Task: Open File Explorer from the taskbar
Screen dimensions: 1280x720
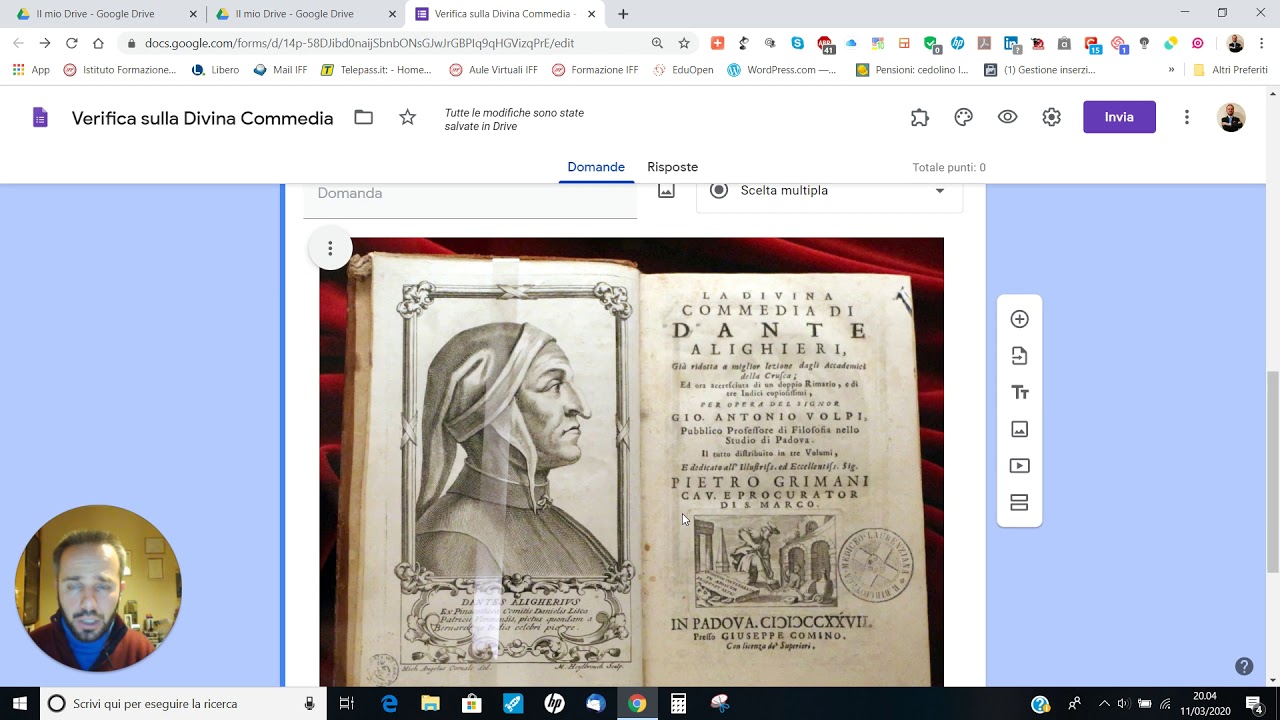Action: 430,704
